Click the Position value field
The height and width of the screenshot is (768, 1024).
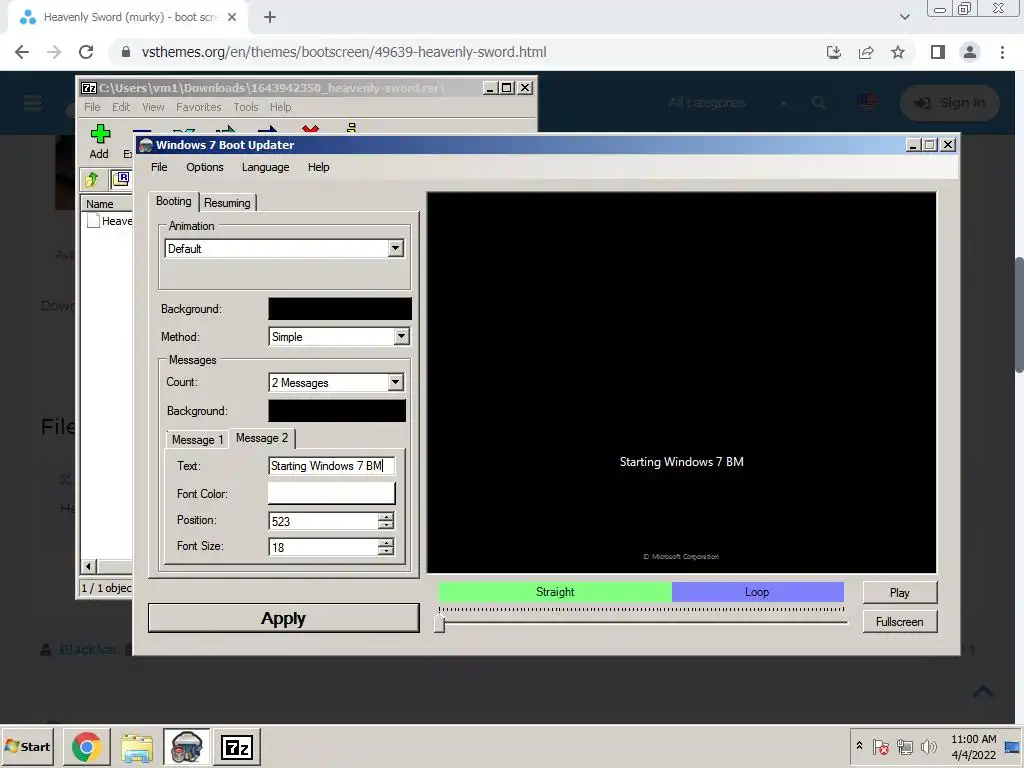[323, 521]
